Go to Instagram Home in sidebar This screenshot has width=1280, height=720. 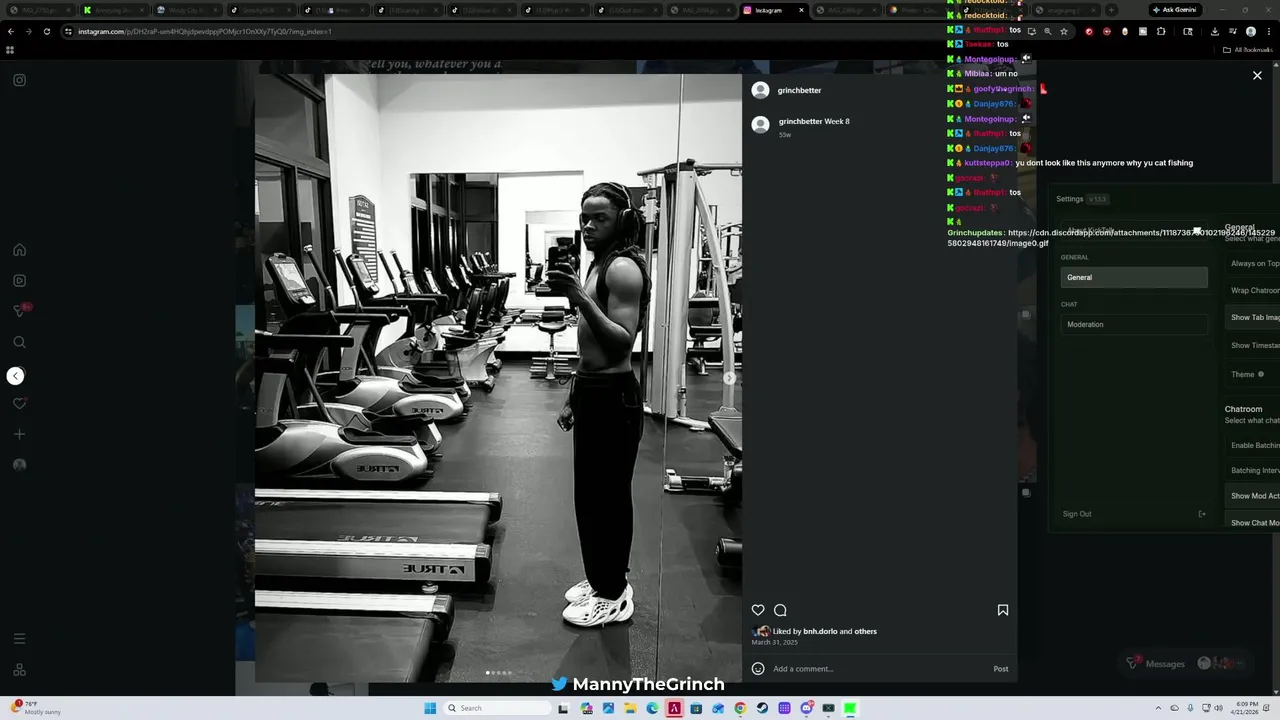coord(19,250)
